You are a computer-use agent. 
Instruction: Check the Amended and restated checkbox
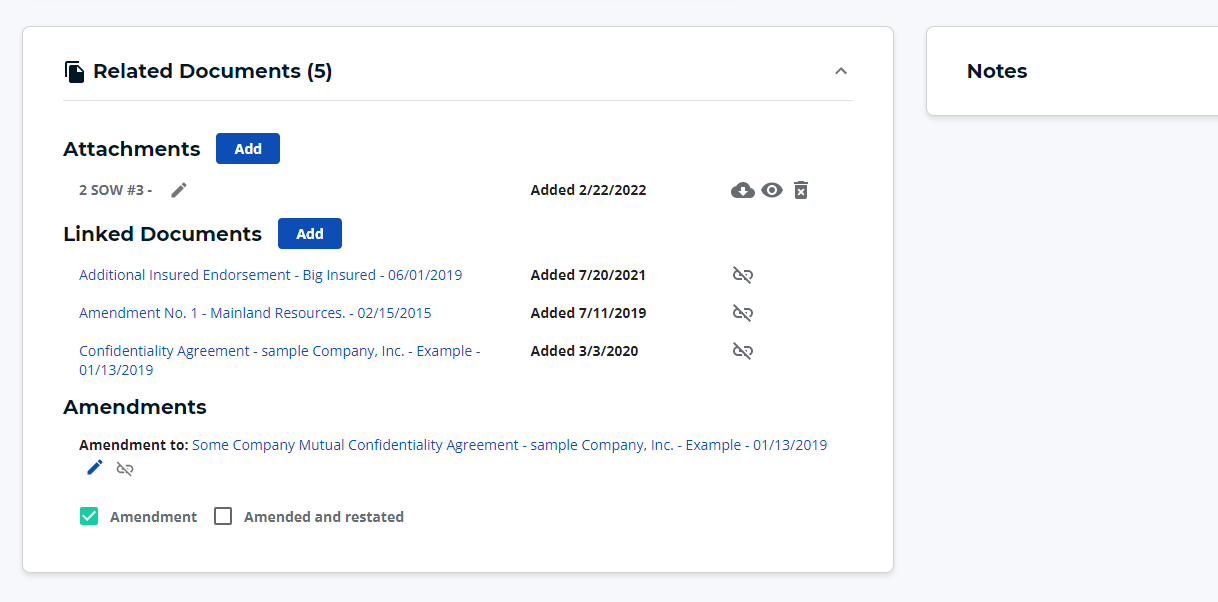pyautogui.click(x=223, y=516)
